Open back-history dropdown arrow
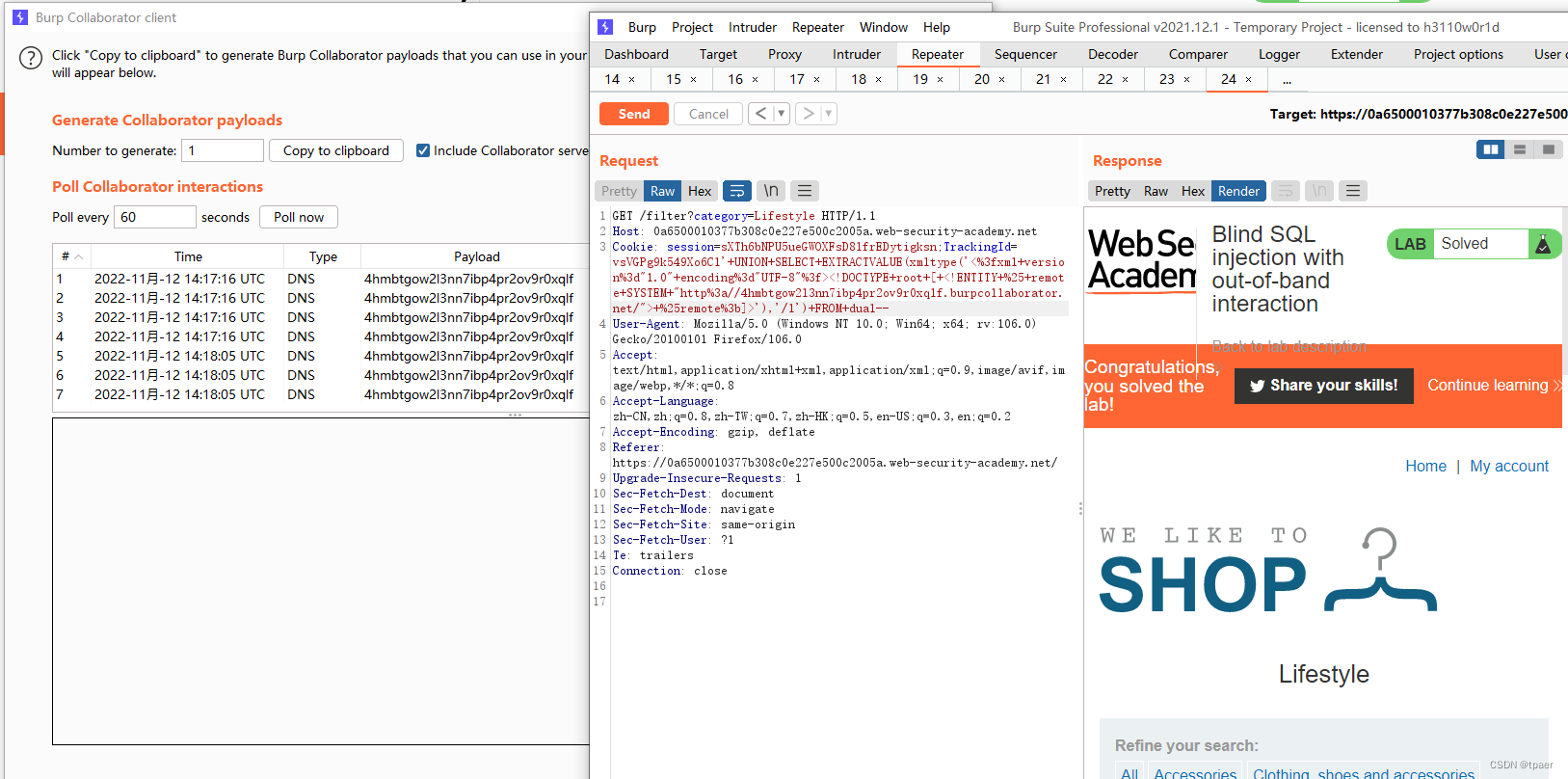This screenshot has width=1568, height=779. pyautogui.click(x=781, y=114)
